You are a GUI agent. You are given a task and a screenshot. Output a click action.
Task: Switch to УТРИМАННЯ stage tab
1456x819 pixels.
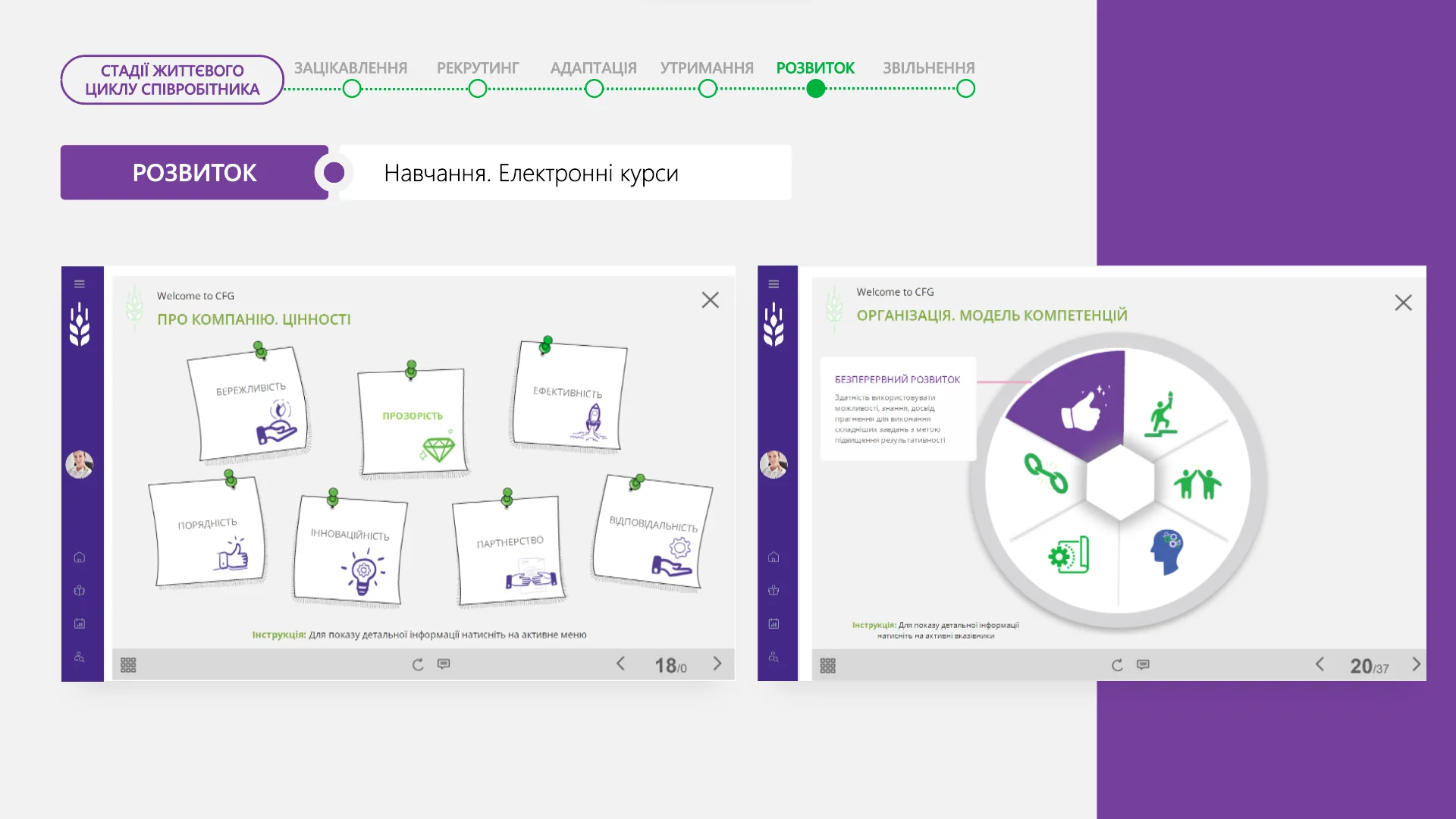(706, 68)
